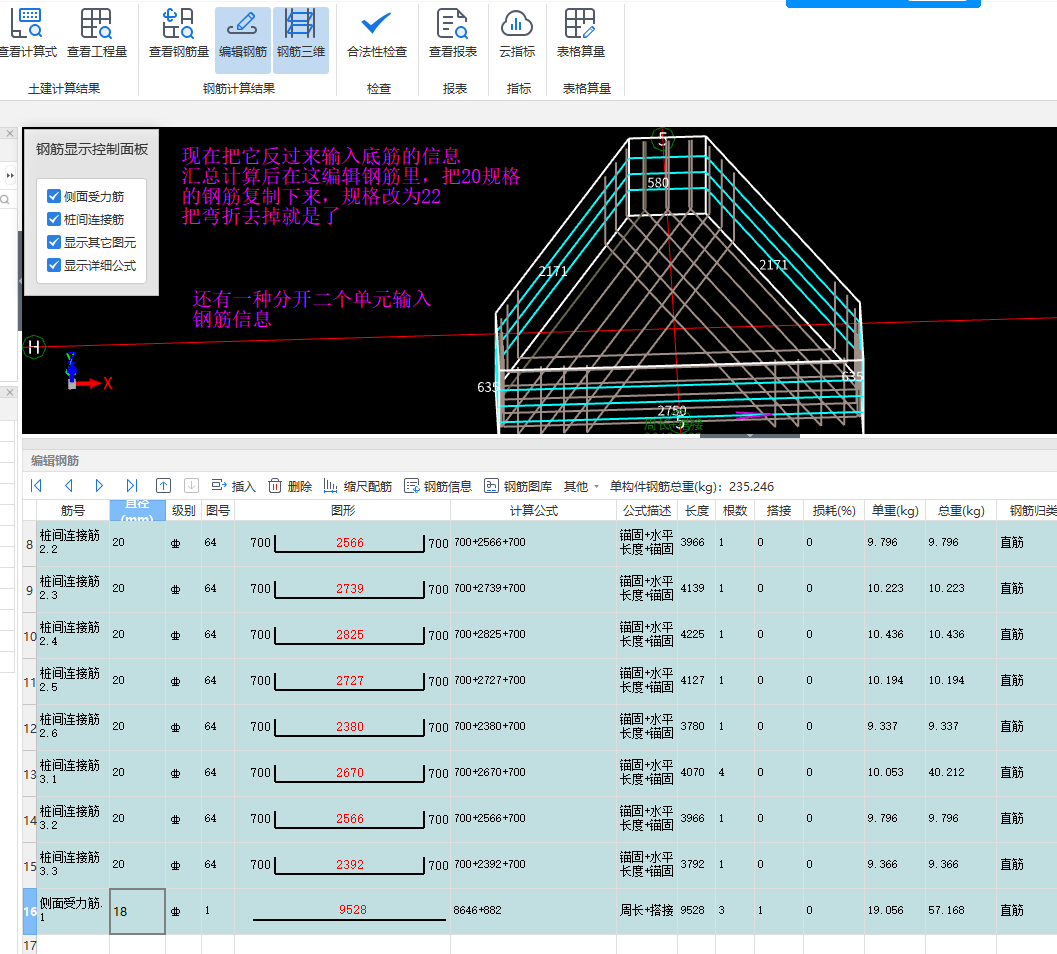This screenshot has height=954, width=1057.
Task: Open 云指标
Action: pyautogui.click(x=517, y=34)
